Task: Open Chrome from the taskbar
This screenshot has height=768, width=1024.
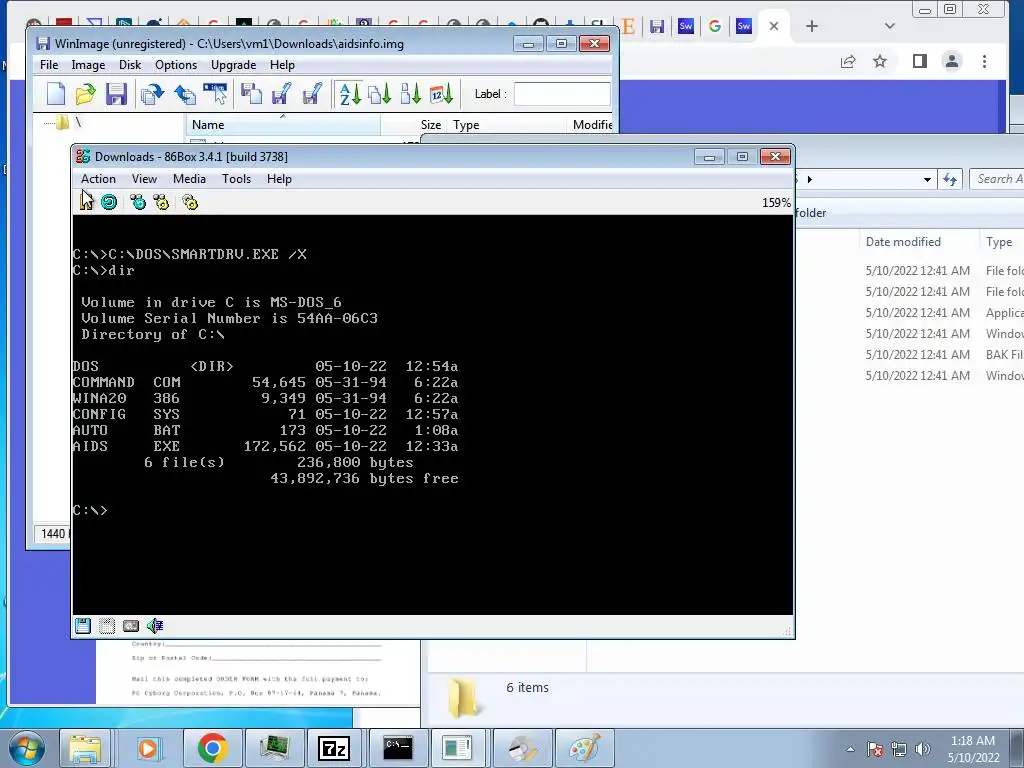Action: coord(212,748)
